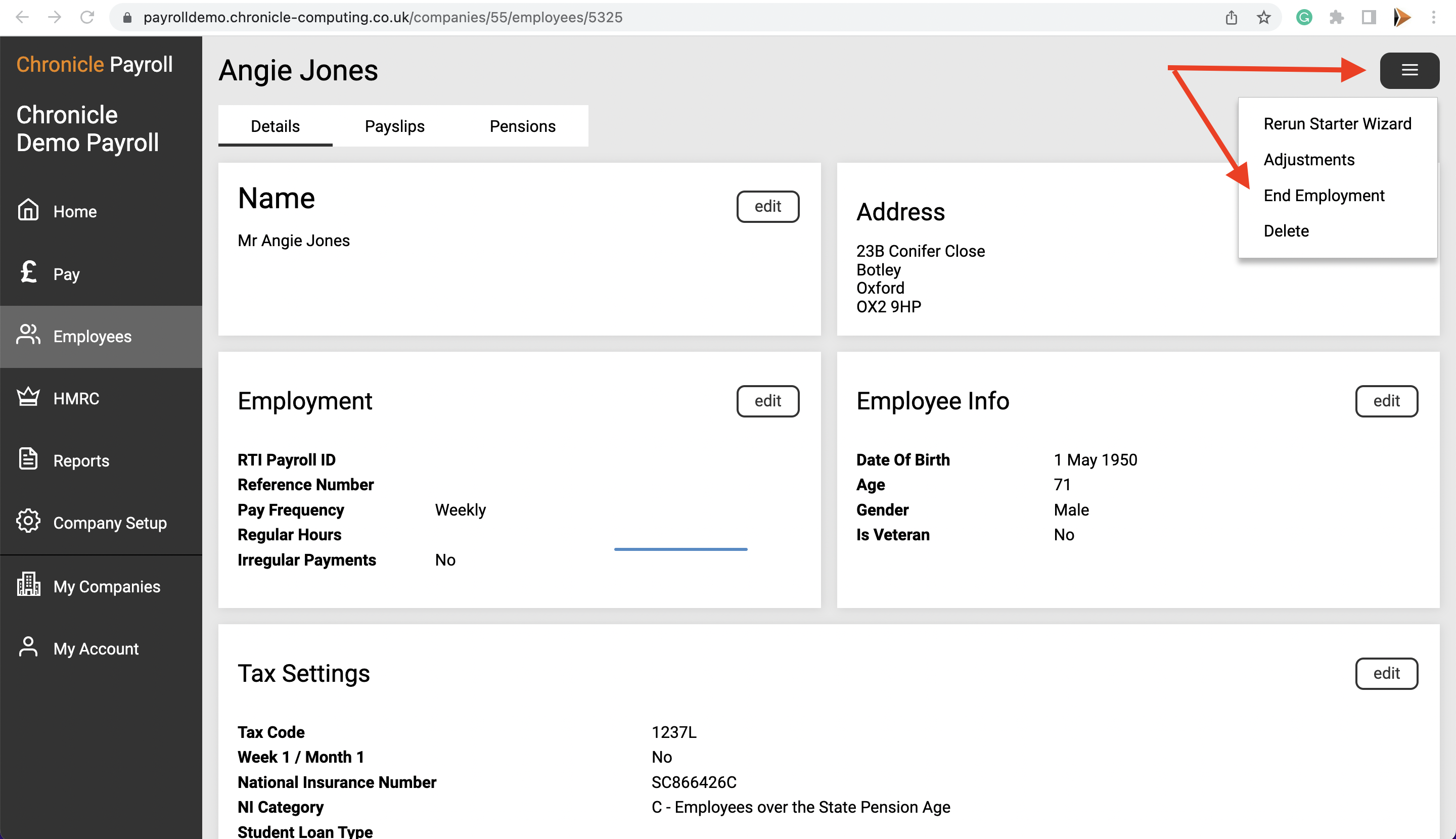Click Delete in the dropdown menu

1286,230
